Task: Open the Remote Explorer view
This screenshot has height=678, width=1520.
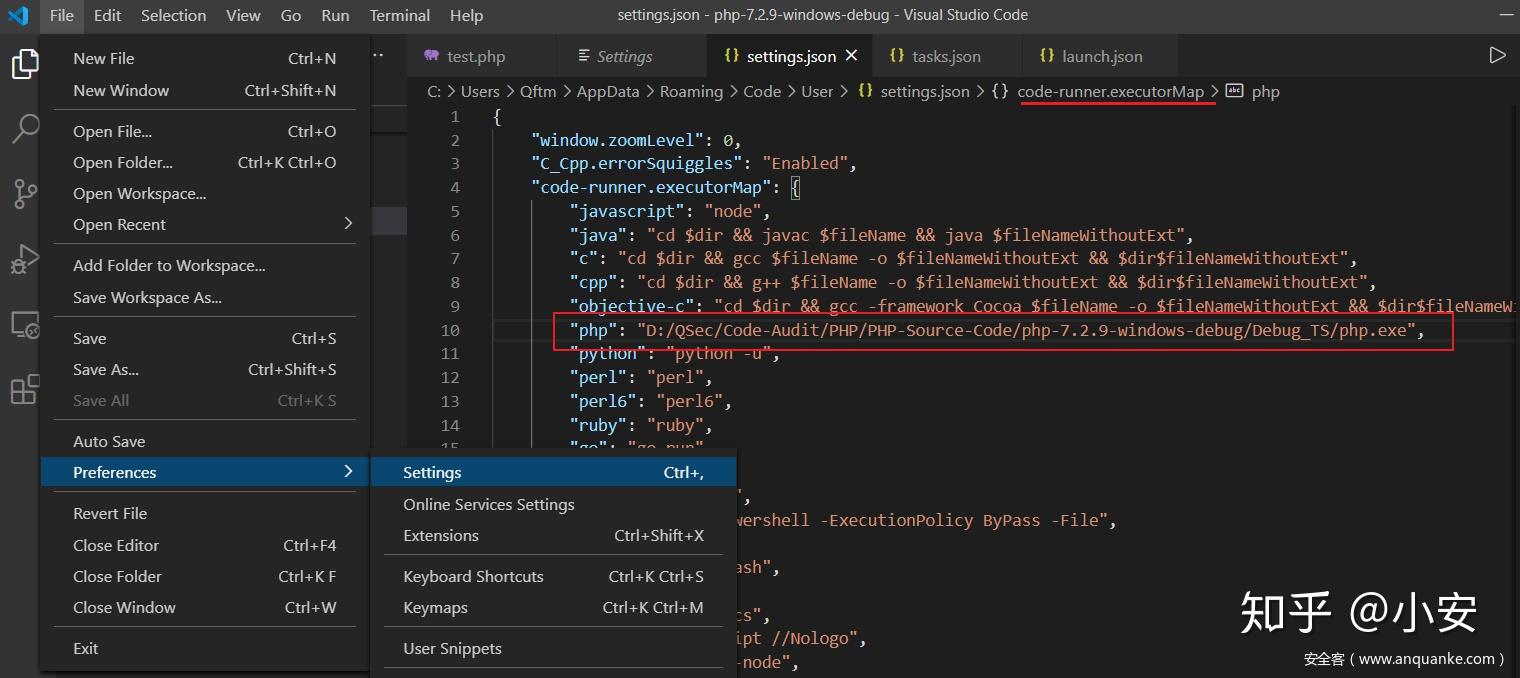Action: click(x=24, y=324)
